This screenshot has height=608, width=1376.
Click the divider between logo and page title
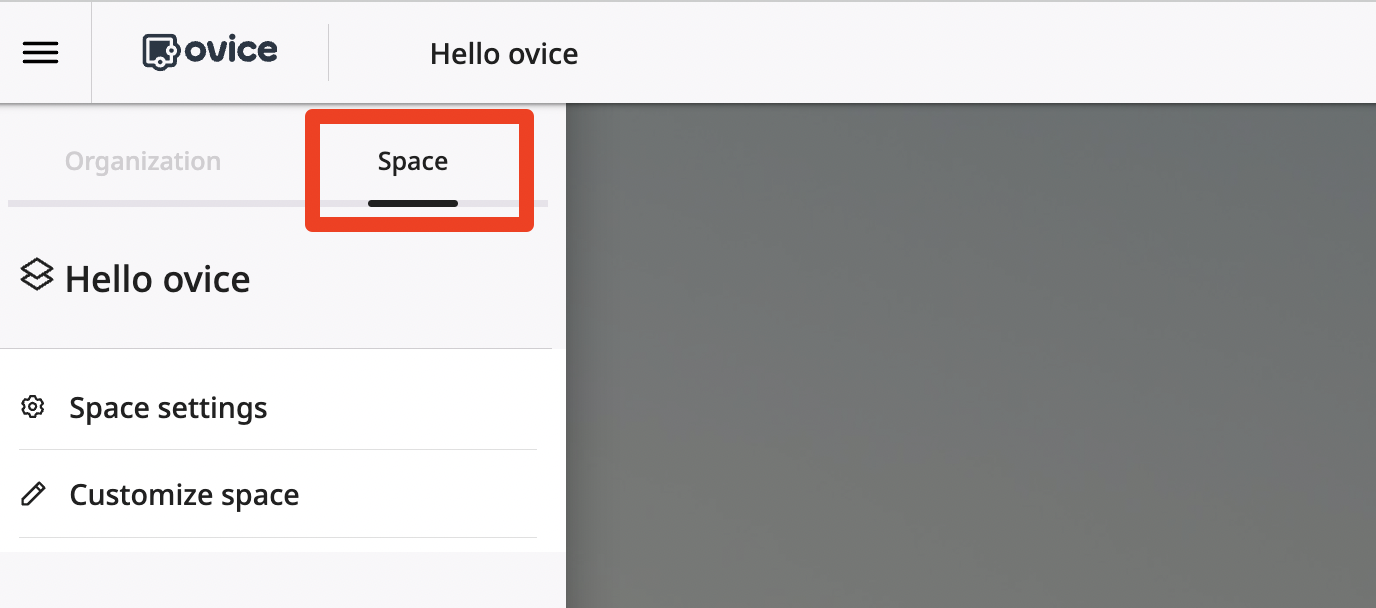coord(329,51)
